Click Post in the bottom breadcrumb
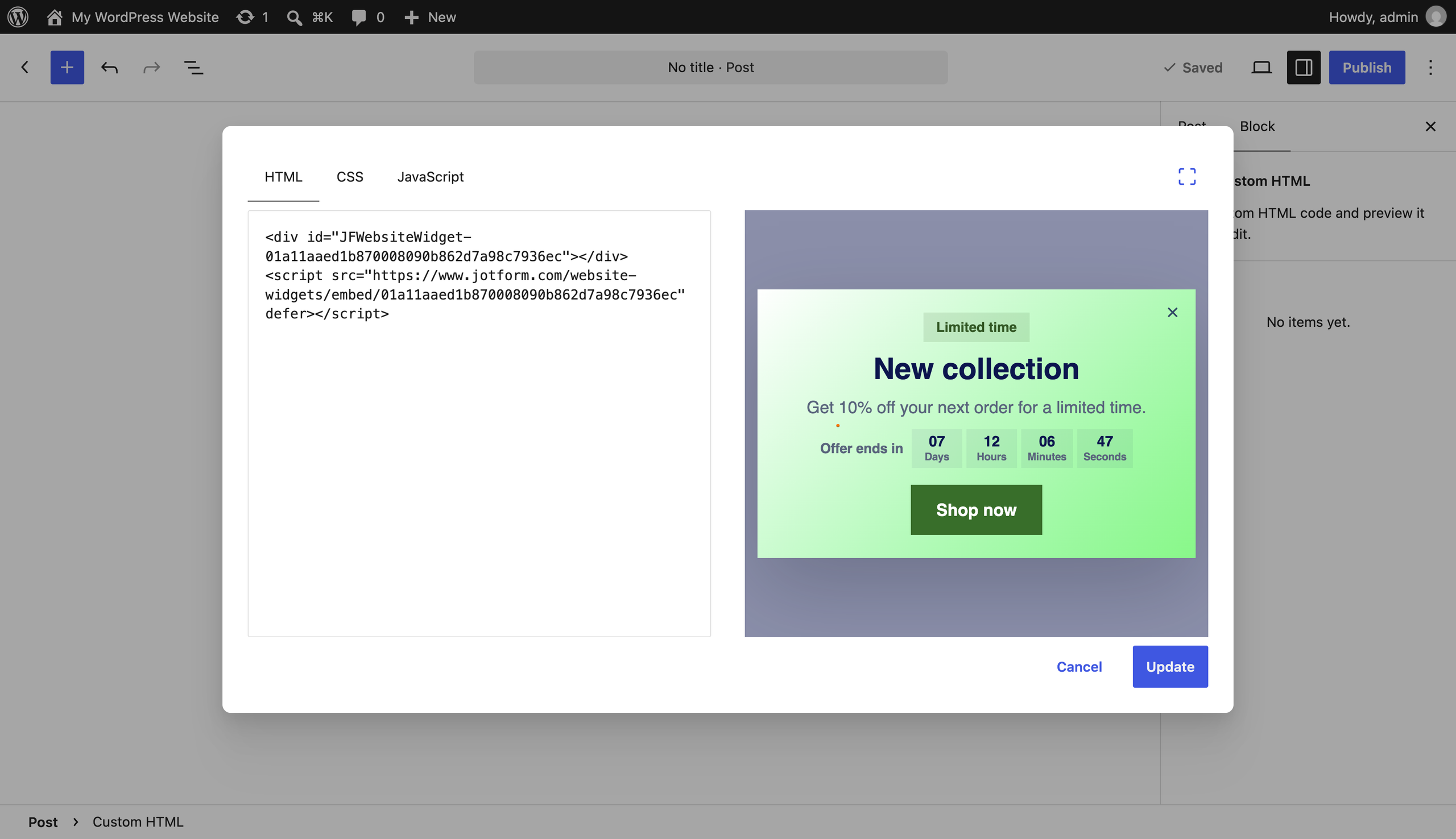Screen dimensions: 1456x839 point(43,822)
